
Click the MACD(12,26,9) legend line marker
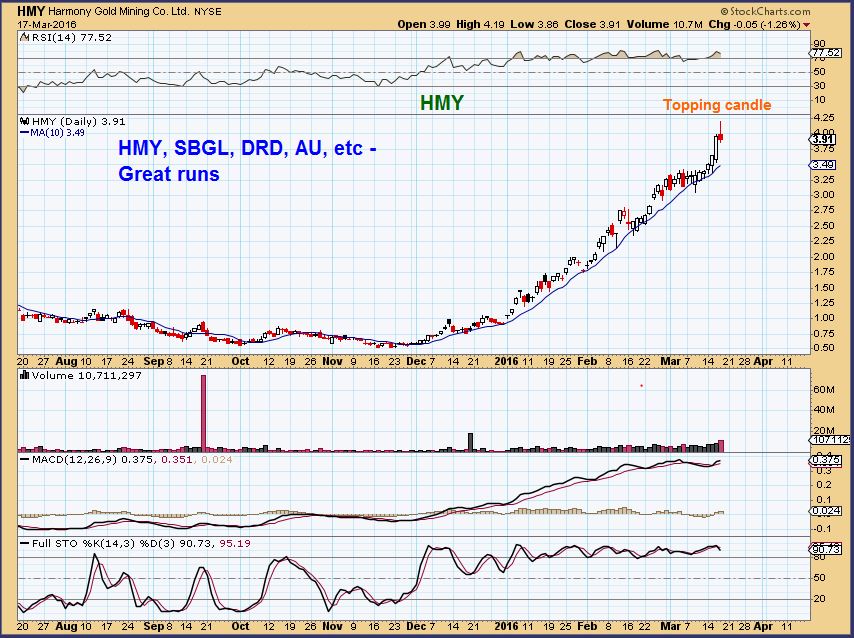(25, 460)
